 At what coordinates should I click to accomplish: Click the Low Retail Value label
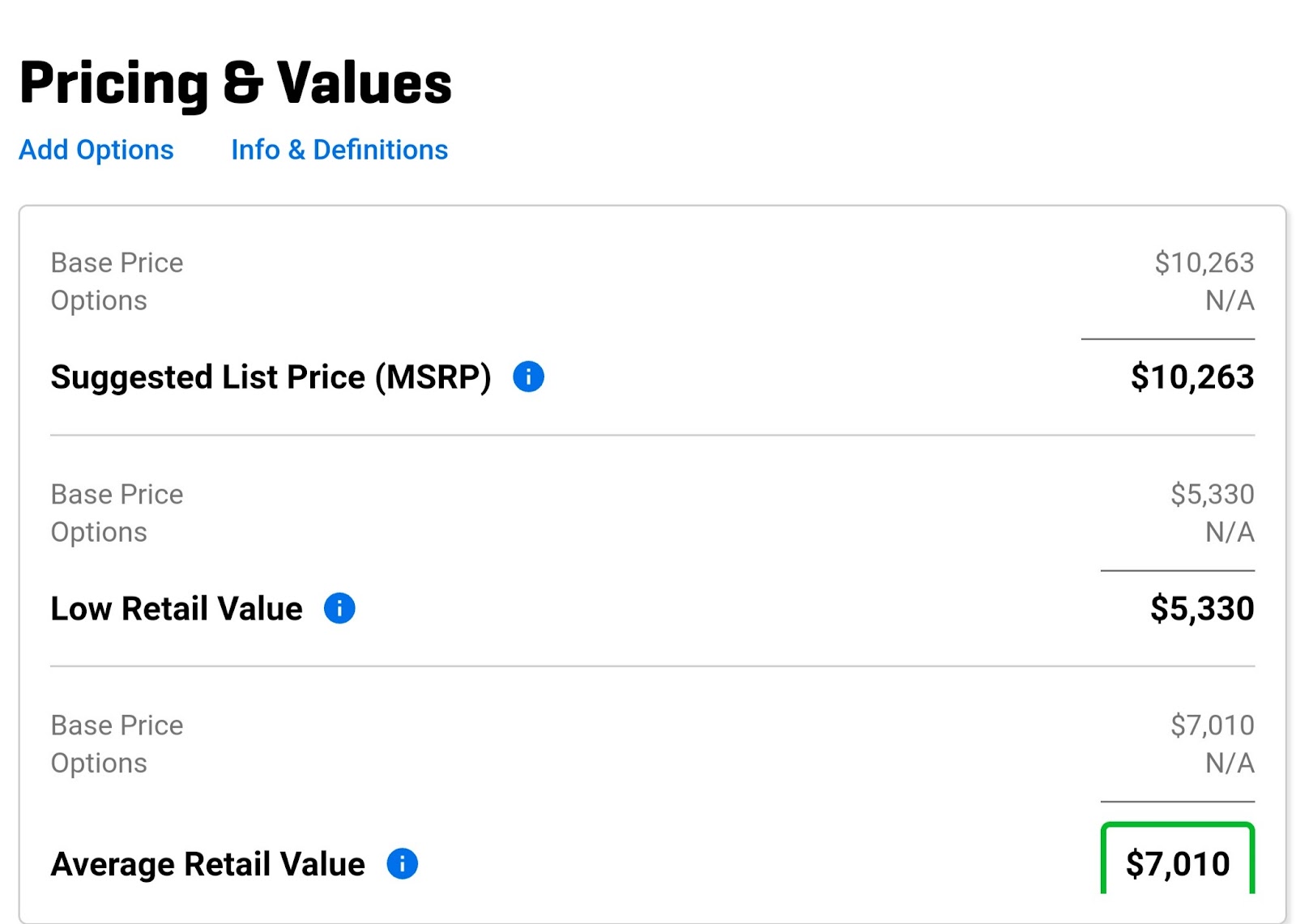tap(177, 609)
